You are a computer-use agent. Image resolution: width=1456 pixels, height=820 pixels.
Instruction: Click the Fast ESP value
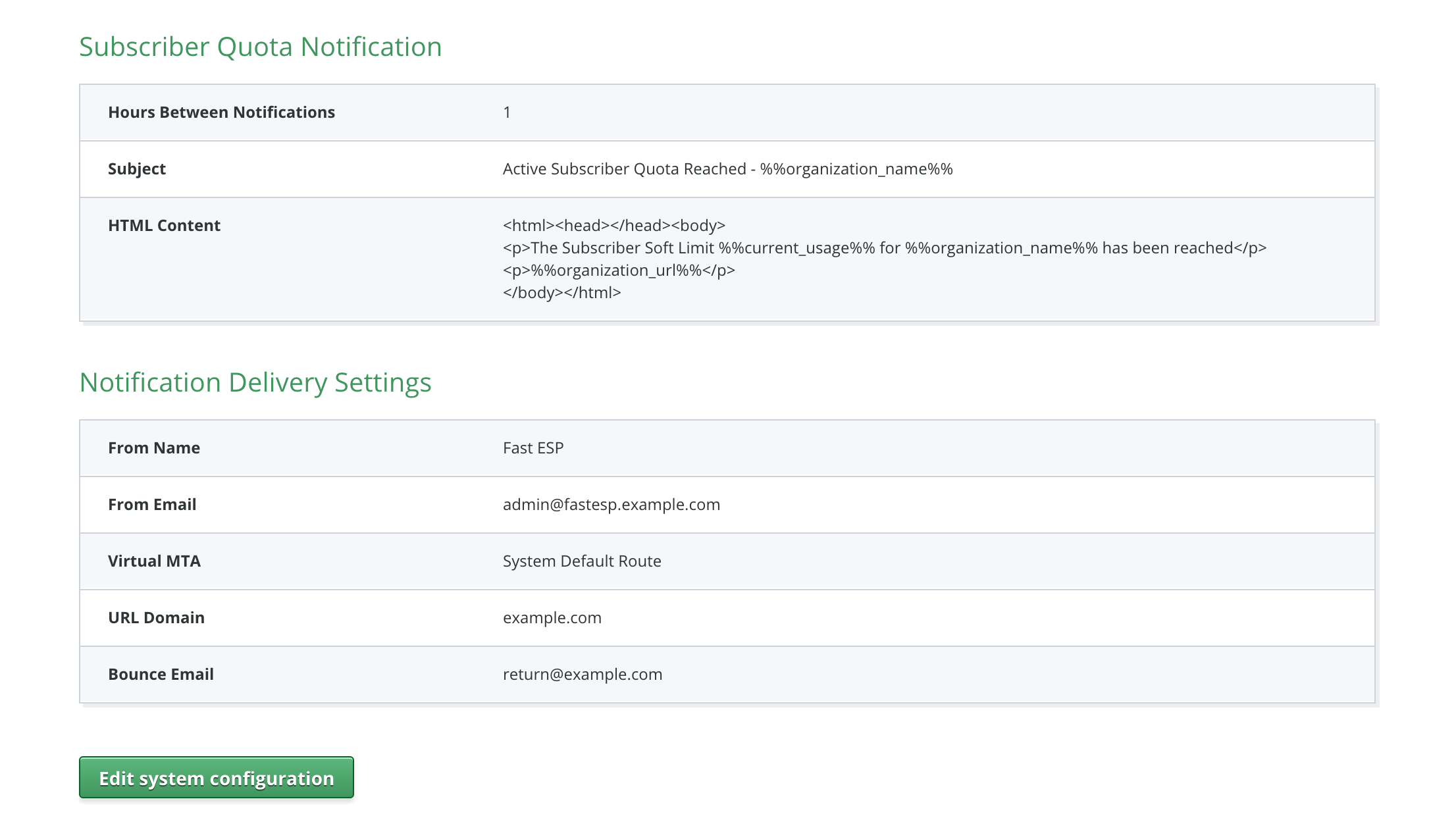pos(533,448)
